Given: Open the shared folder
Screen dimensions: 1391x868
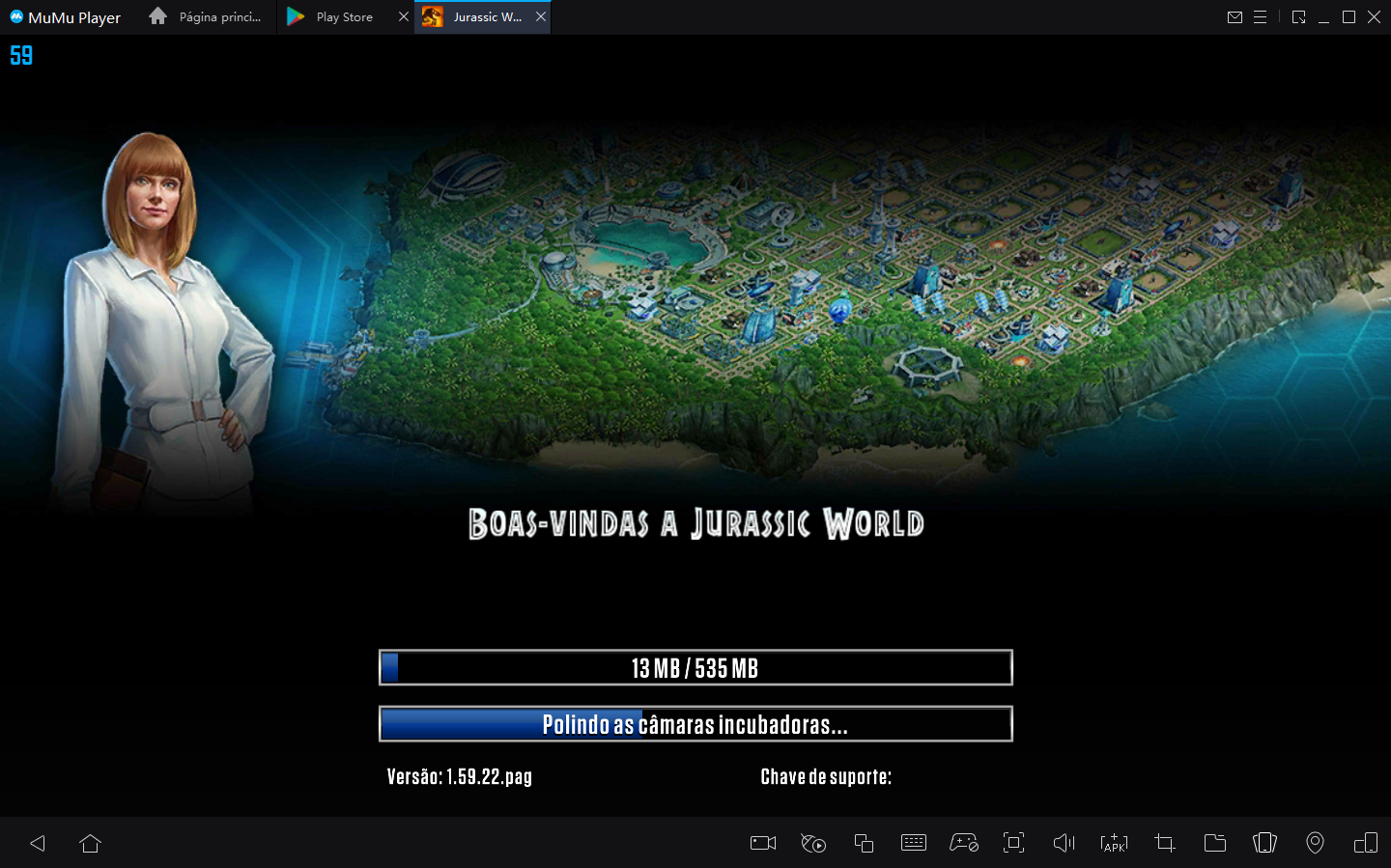Looking at the screenshot, I should point(1214,843).
